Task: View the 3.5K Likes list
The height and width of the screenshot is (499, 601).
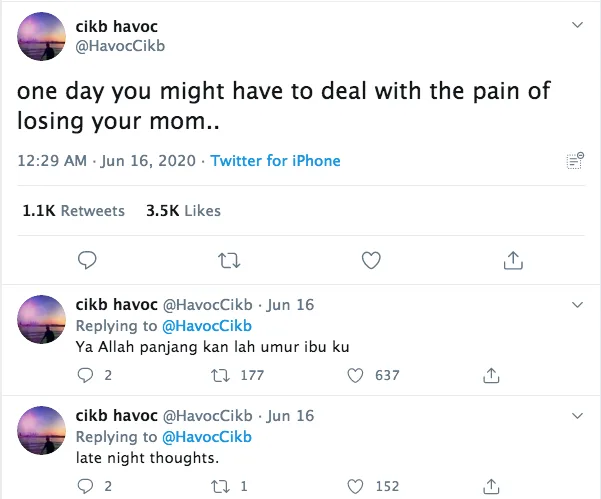Action: [183, 211]
